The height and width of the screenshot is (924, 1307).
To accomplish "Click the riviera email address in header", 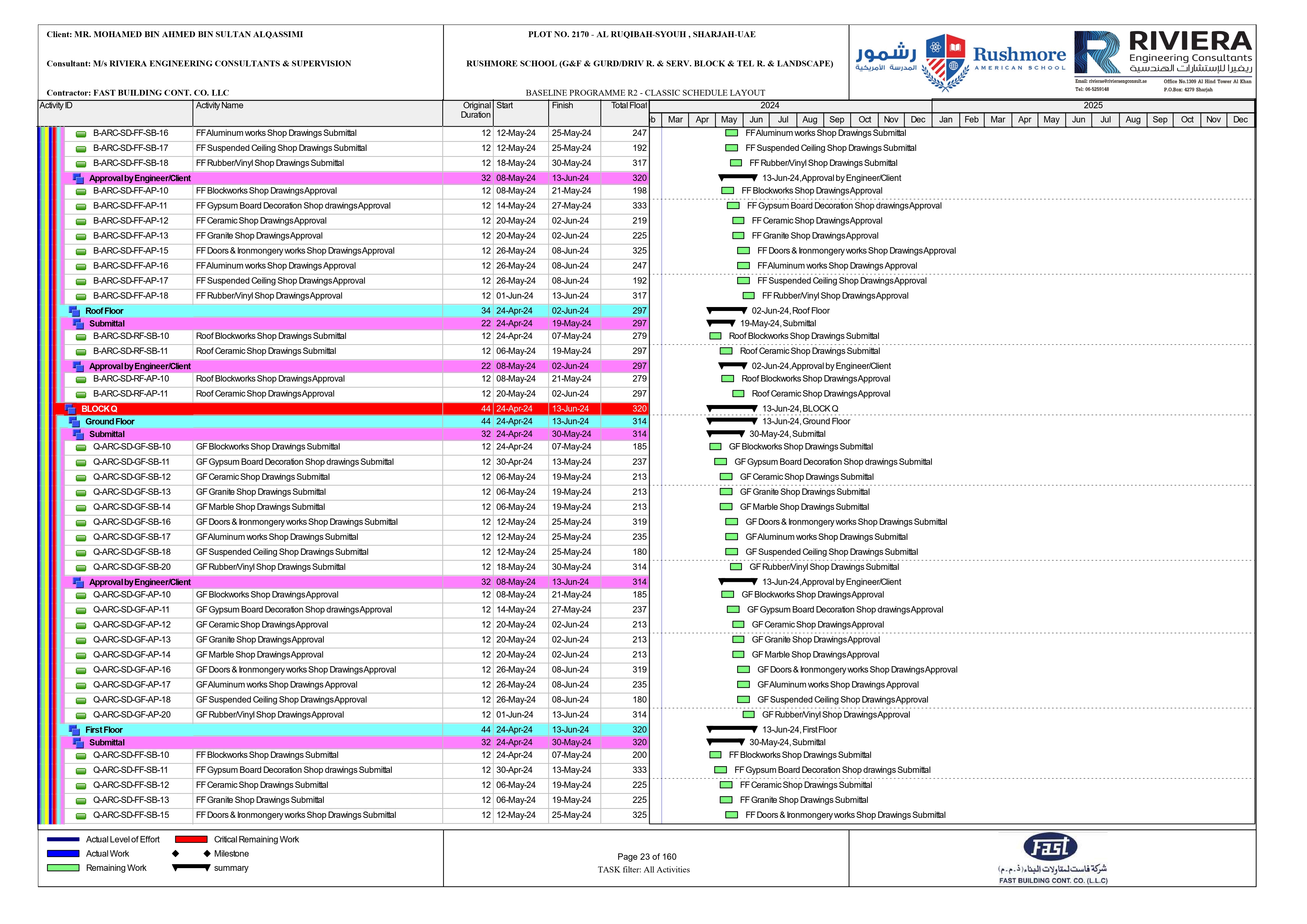I will pos(1111,81).
